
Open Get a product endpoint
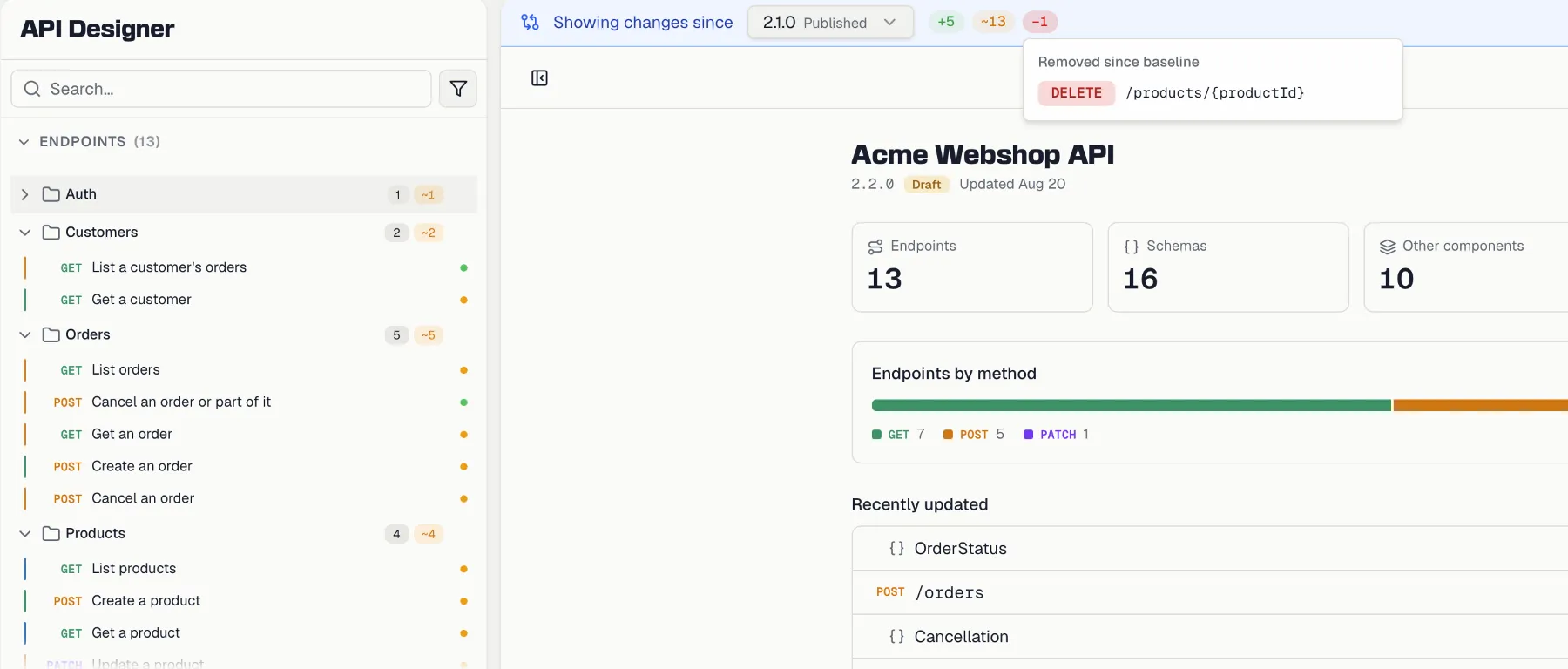point(246,633)
